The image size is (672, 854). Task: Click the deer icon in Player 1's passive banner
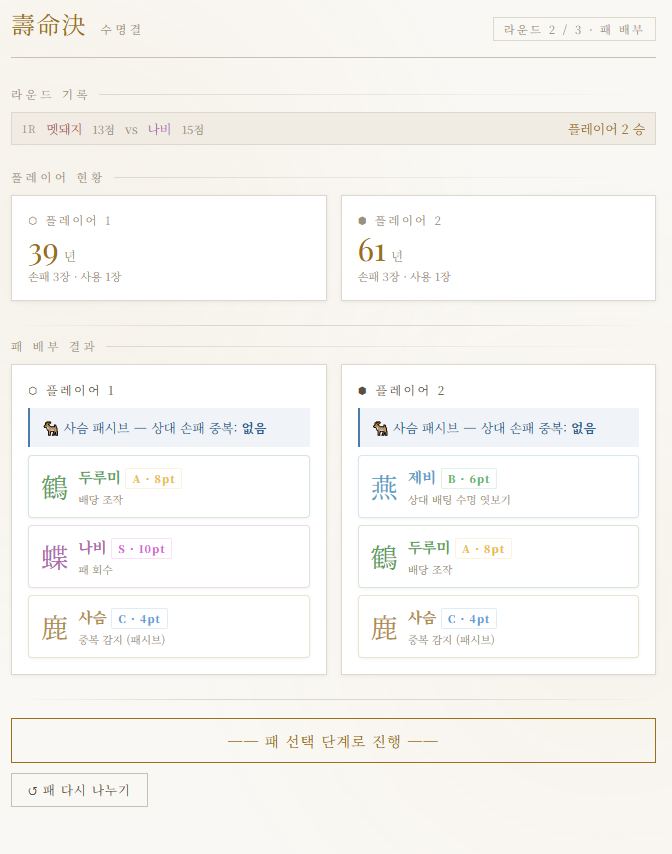point(51,428)
